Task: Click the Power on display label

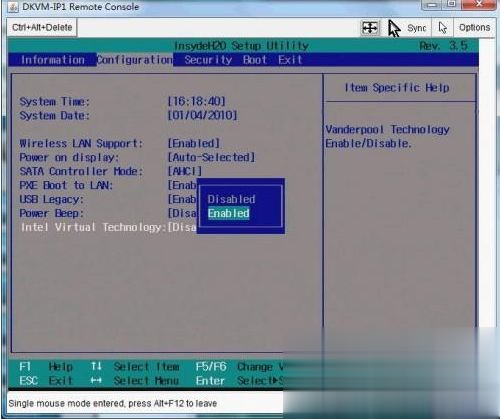Action: (x=69, y=157)
